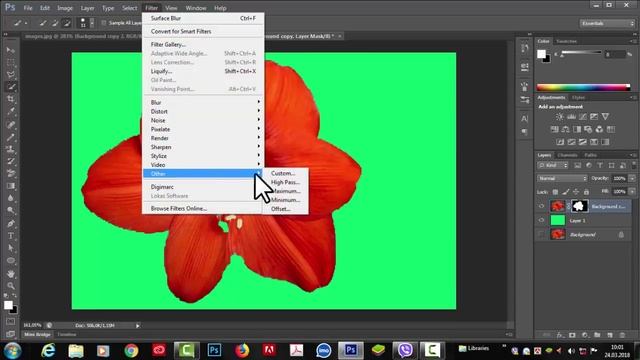Screen dimensions: 640x360
Task: Select the Healing Brush tool
Action: [11, 125]
